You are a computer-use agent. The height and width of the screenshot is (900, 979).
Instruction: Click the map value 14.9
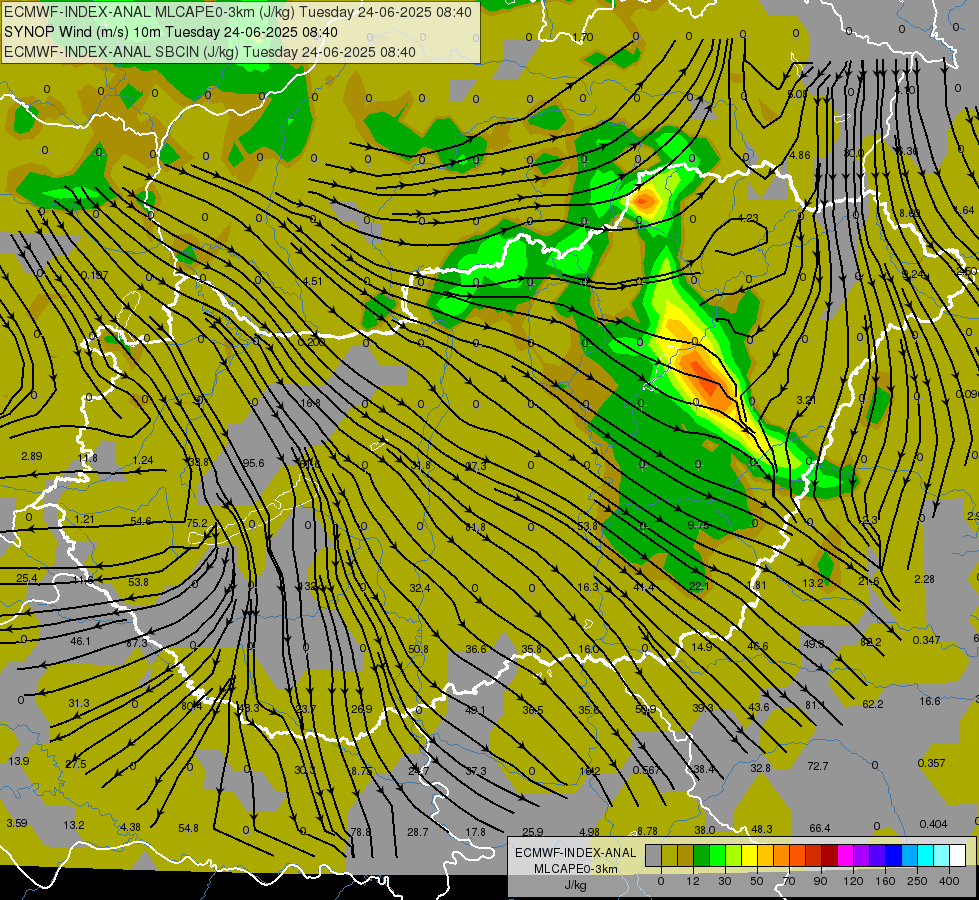[702, 647]
